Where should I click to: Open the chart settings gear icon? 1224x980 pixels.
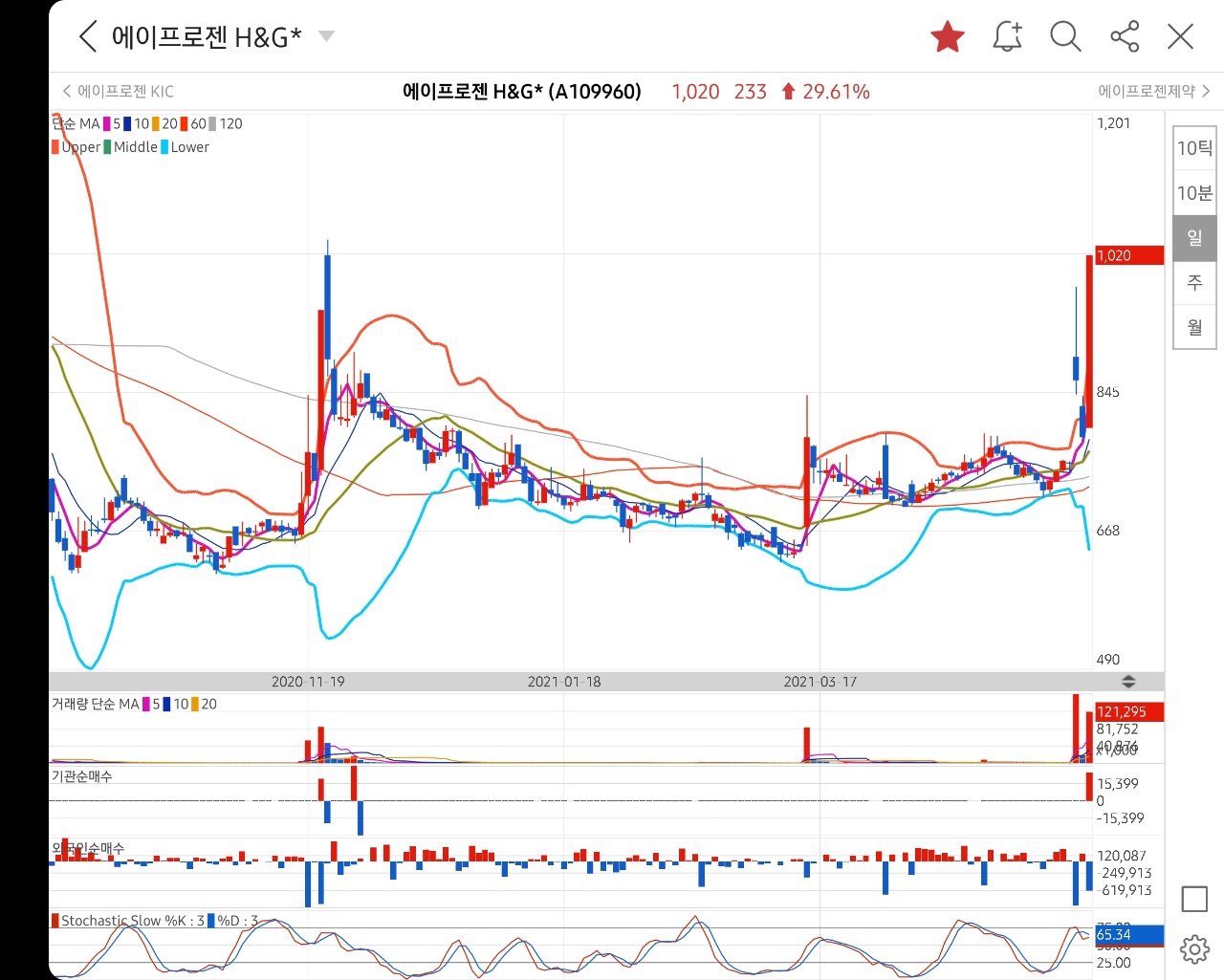point(1194,949)
